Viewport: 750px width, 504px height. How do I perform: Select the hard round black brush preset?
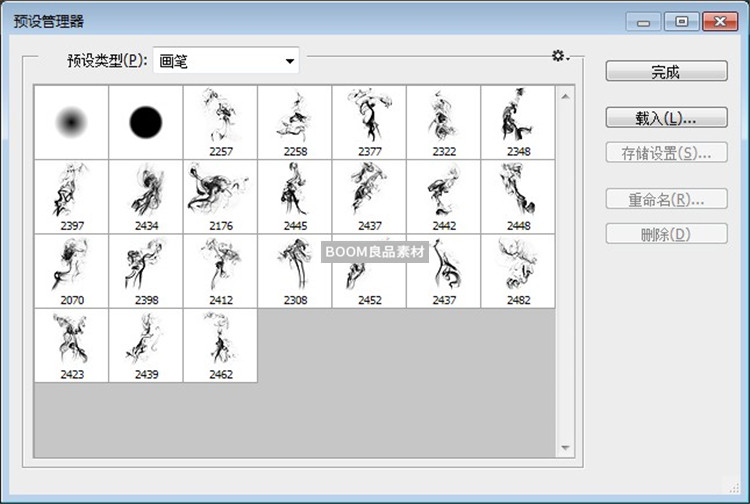pyautogui.click(x=146, y=122)
